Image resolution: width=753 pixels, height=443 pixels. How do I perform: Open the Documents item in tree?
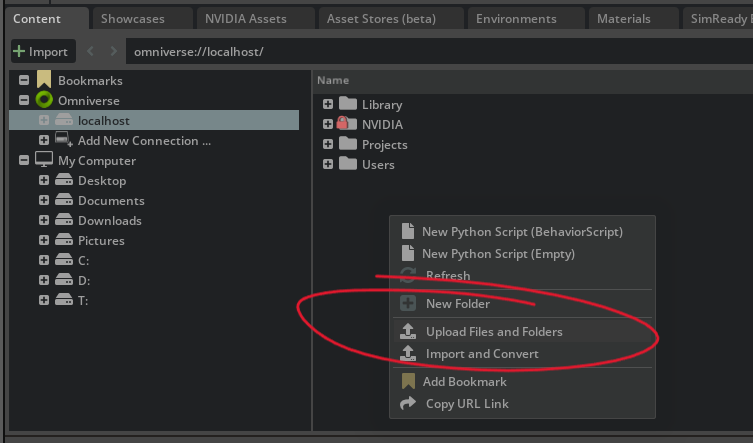coord(111,200)
